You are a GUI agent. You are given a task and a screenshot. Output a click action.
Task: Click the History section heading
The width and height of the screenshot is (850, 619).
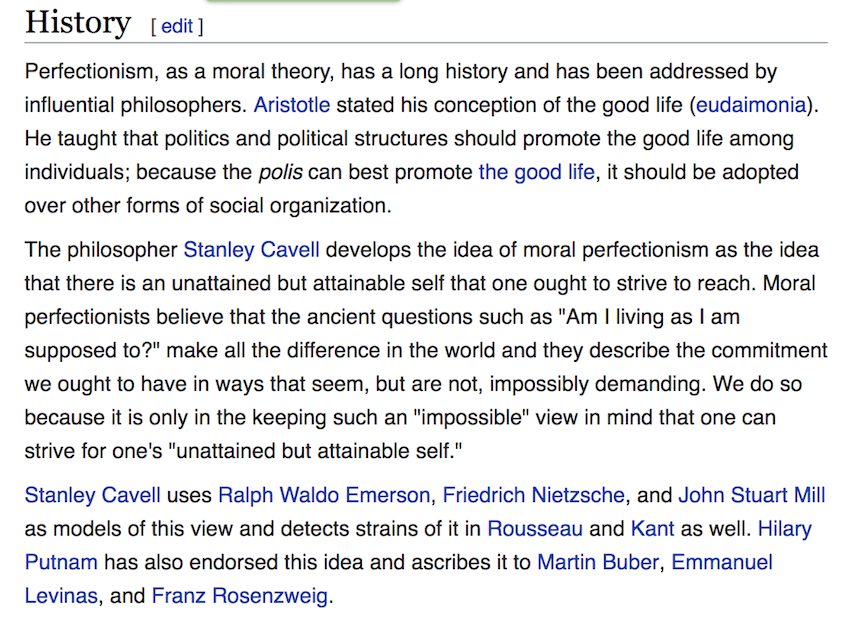tap(78, 22)
